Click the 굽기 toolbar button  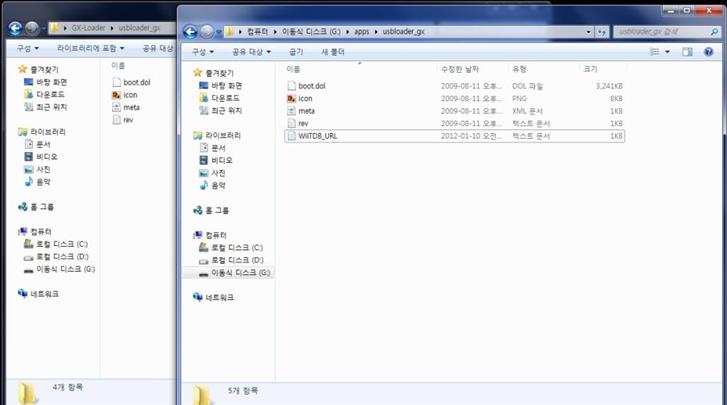pos(296,50)
